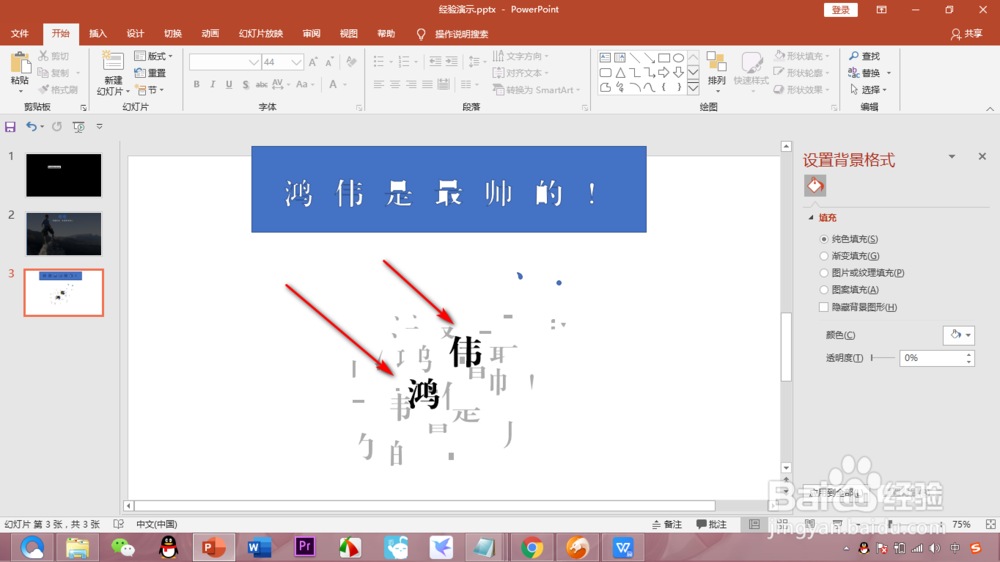Toggle Bold formatting
The height and width of the screenshot is (562, 1000).
pyautogui.click(x=196, y=84)
